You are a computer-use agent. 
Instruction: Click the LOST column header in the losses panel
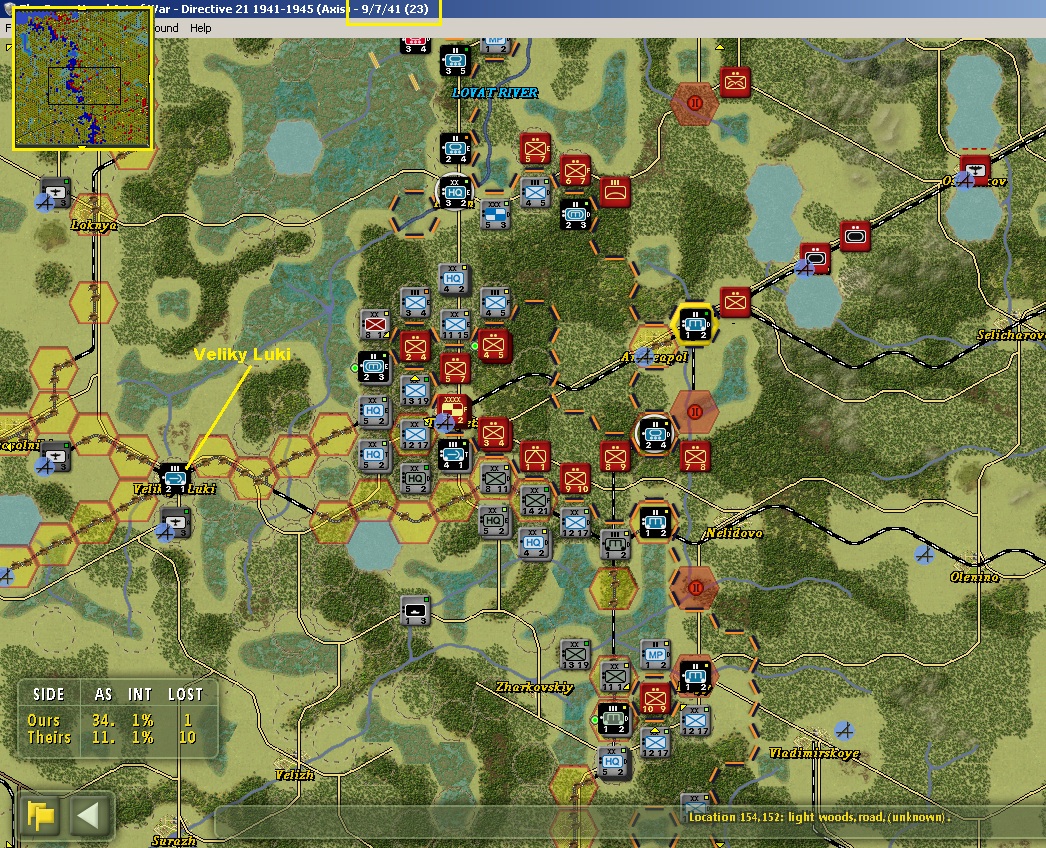185,695
